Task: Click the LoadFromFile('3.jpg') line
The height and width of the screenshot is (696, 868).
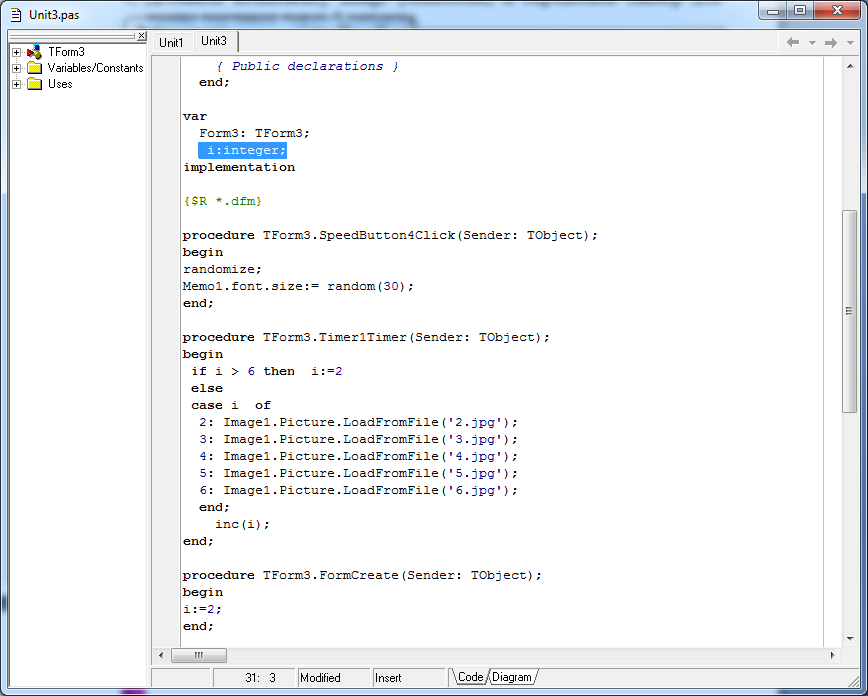Action: click(x=359, y=440)
